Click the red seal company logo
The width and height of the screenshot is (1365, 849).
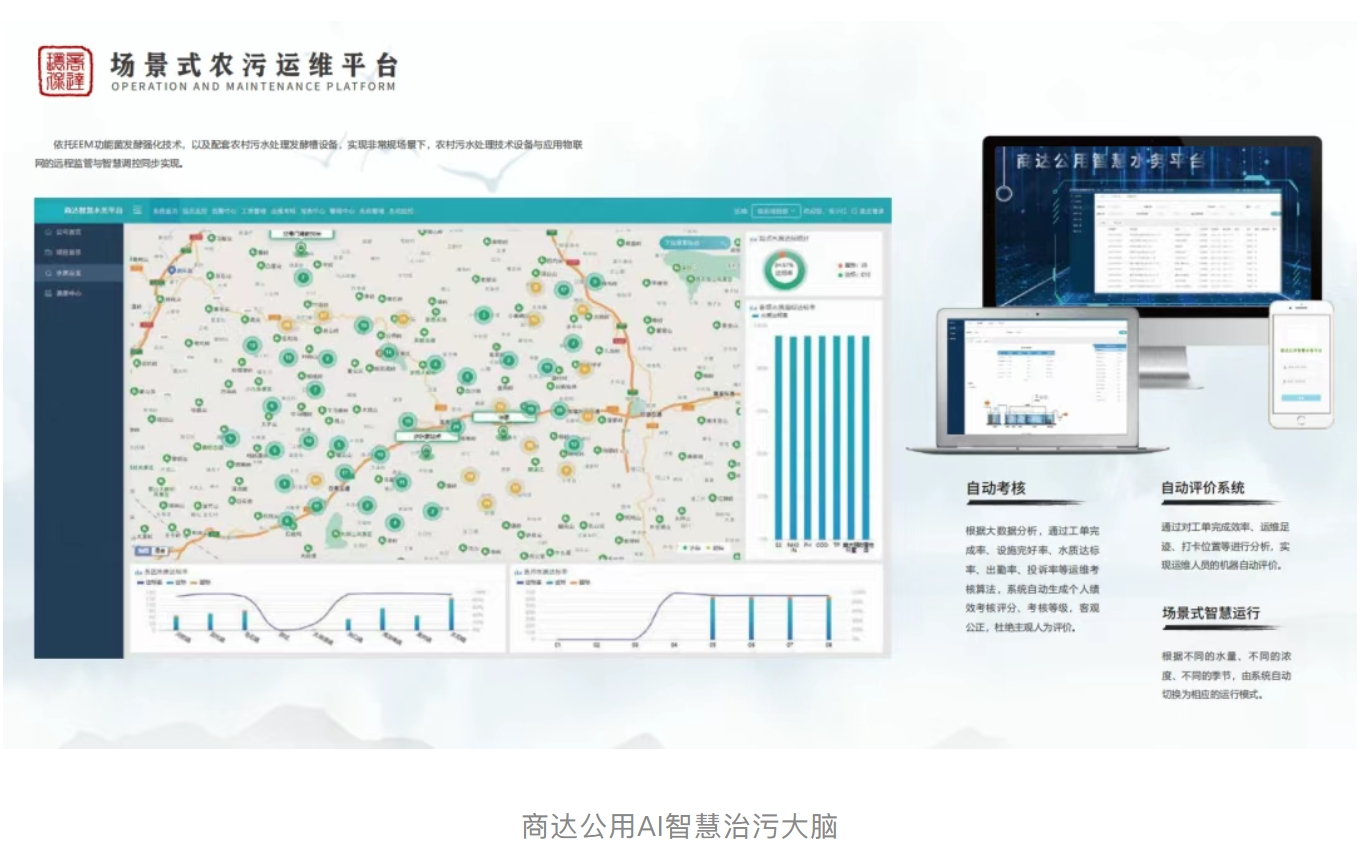pos(65,71)
